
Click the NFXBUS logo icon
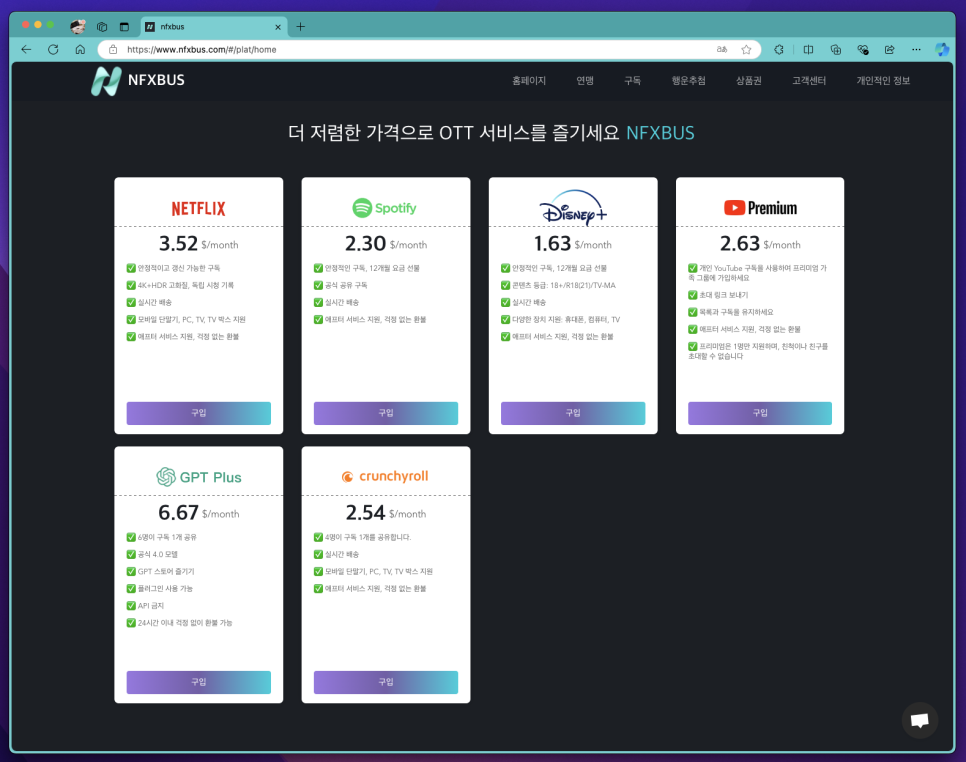106,81
